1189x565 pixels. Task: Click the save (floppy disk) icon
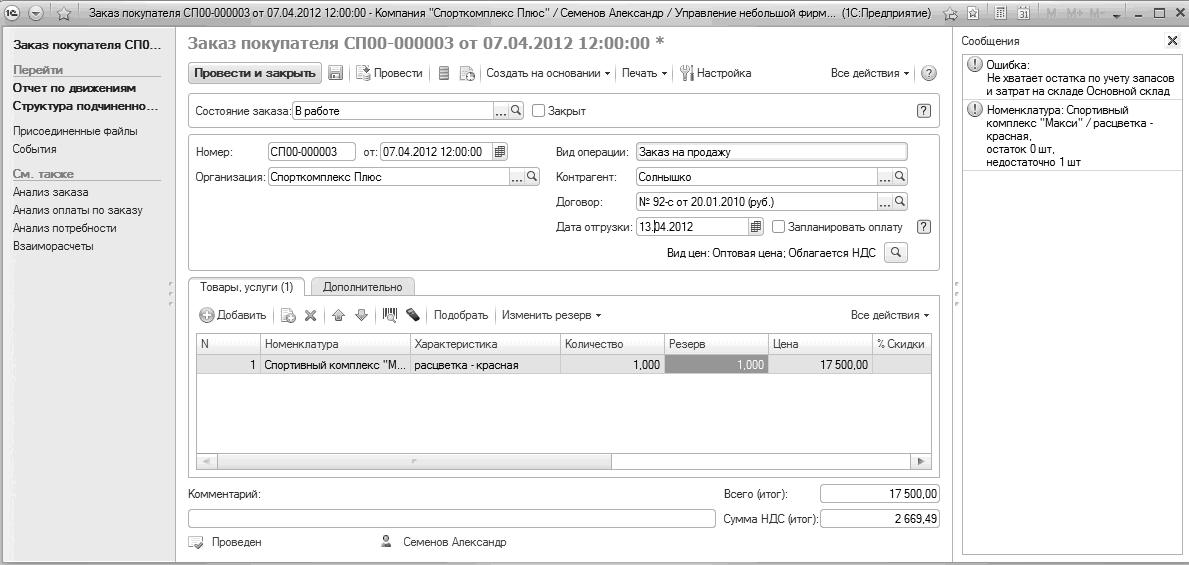(335, 73)
